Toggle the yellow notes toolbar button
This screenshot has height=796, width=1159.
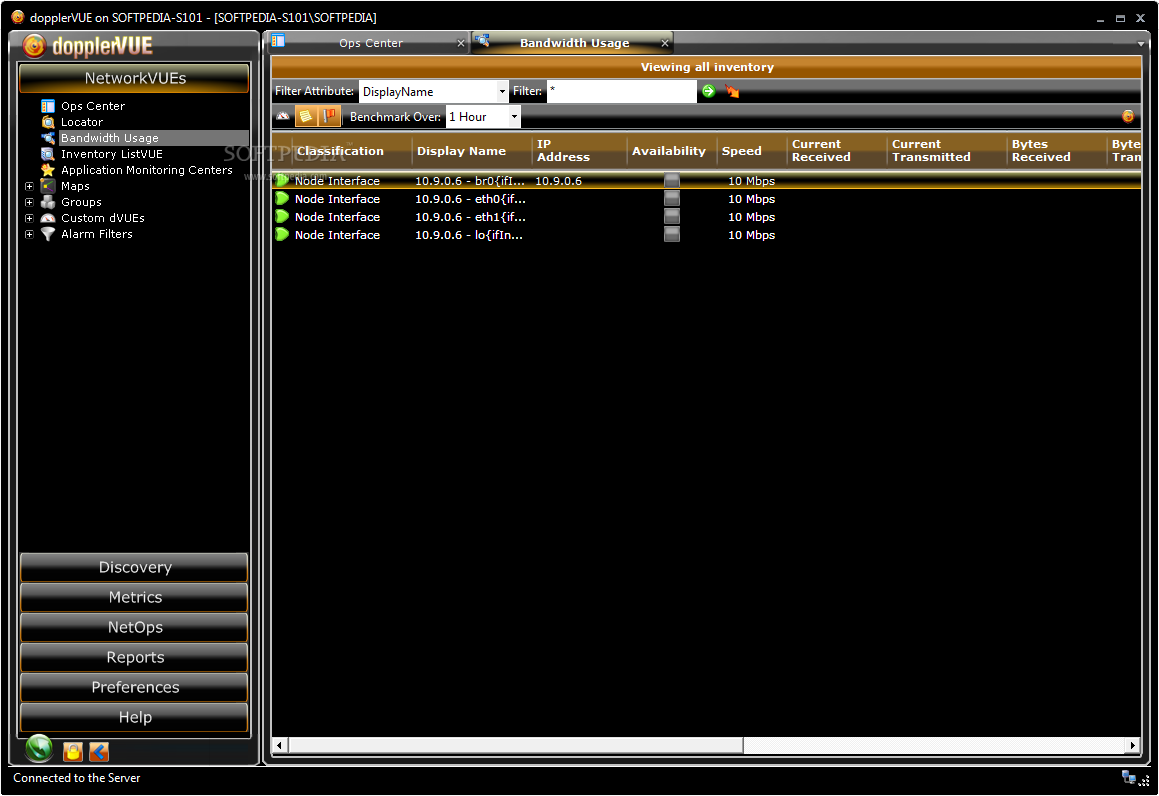click(305, 116)
